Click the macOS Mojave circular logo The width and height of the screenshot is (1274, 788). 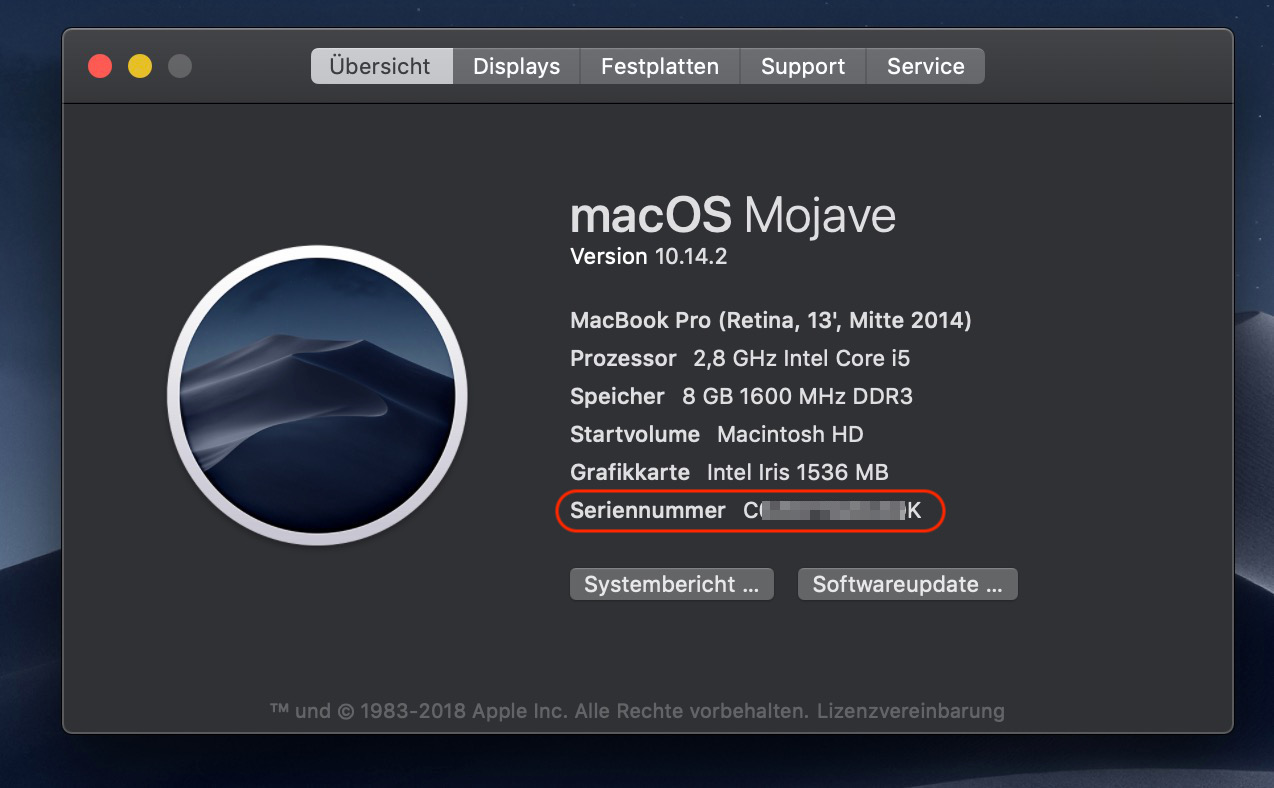(x=317, y=396)
